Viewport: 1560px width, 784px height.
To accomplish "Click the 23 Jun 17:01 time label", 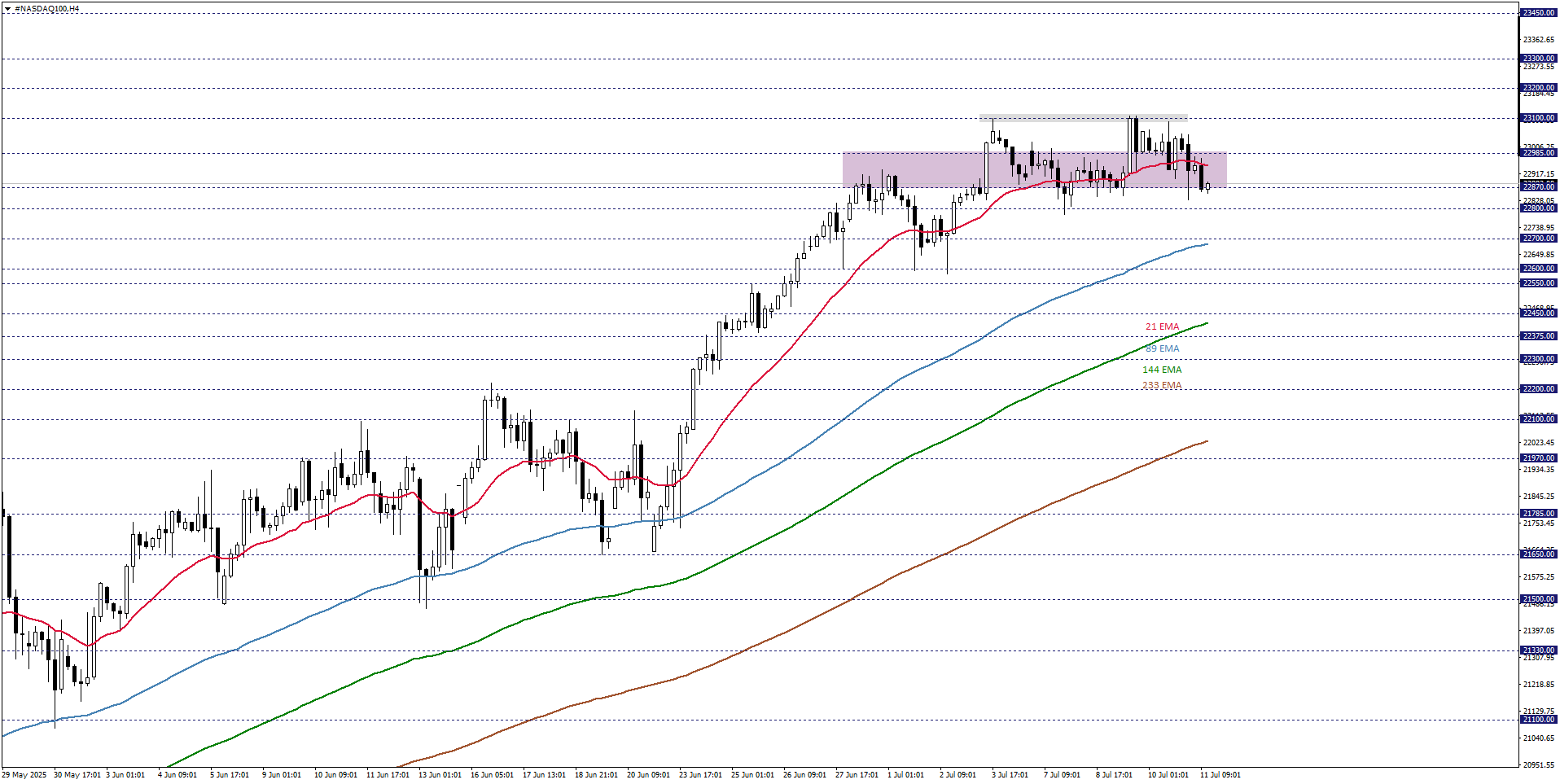I will click(701, 775).
